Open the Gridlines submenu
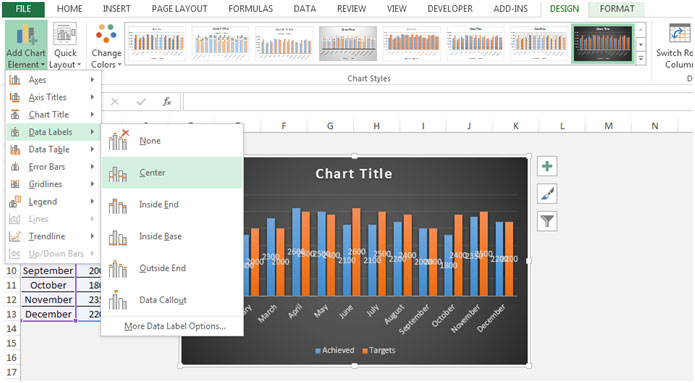 click(53, 184)
